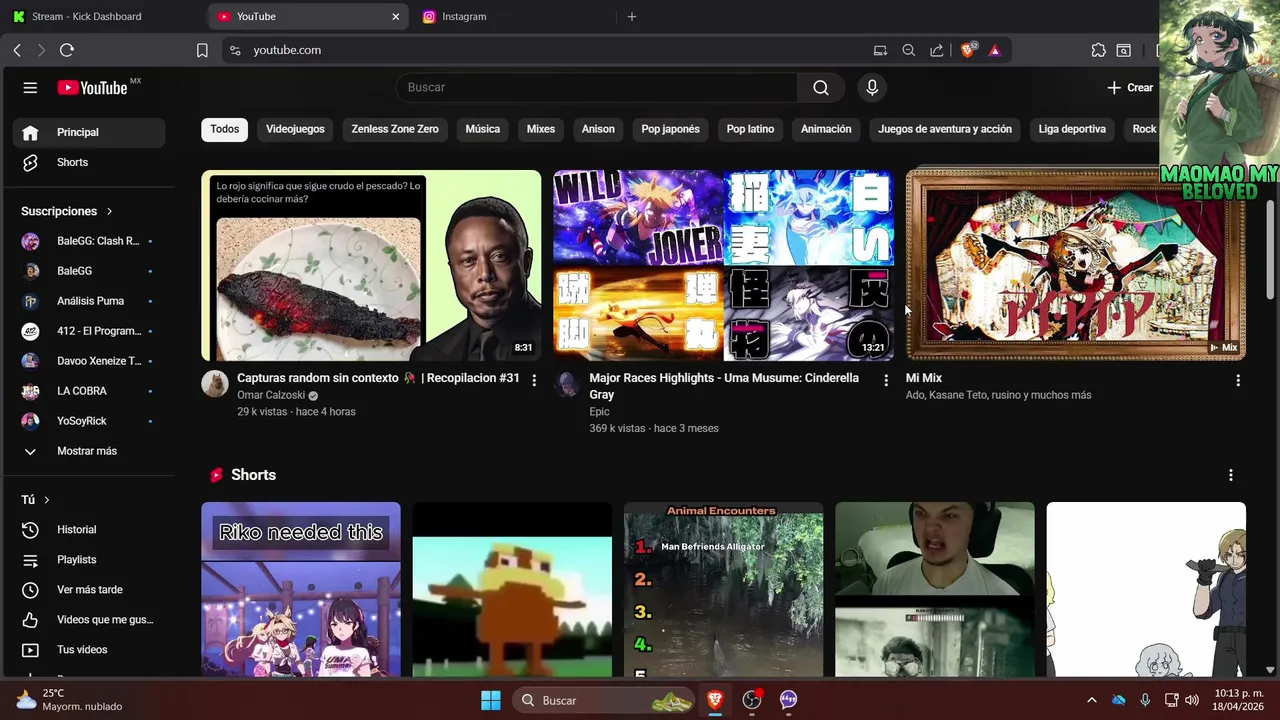Select the Liga deportiva chip
This screenshot has width=1280, height=720.
click(1072, 129)
